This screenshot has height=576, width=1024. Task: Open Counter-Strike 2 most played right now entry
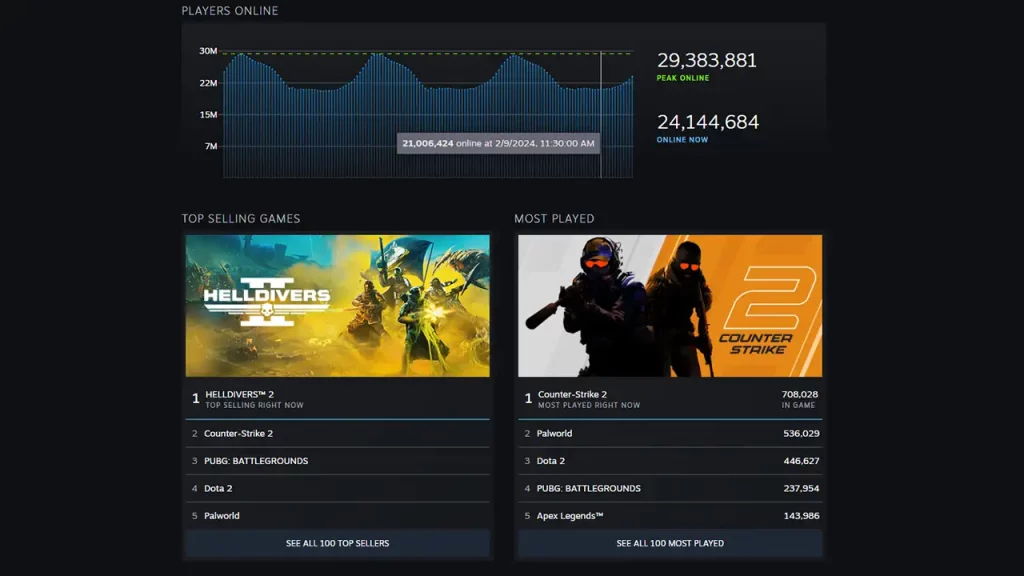670,399
